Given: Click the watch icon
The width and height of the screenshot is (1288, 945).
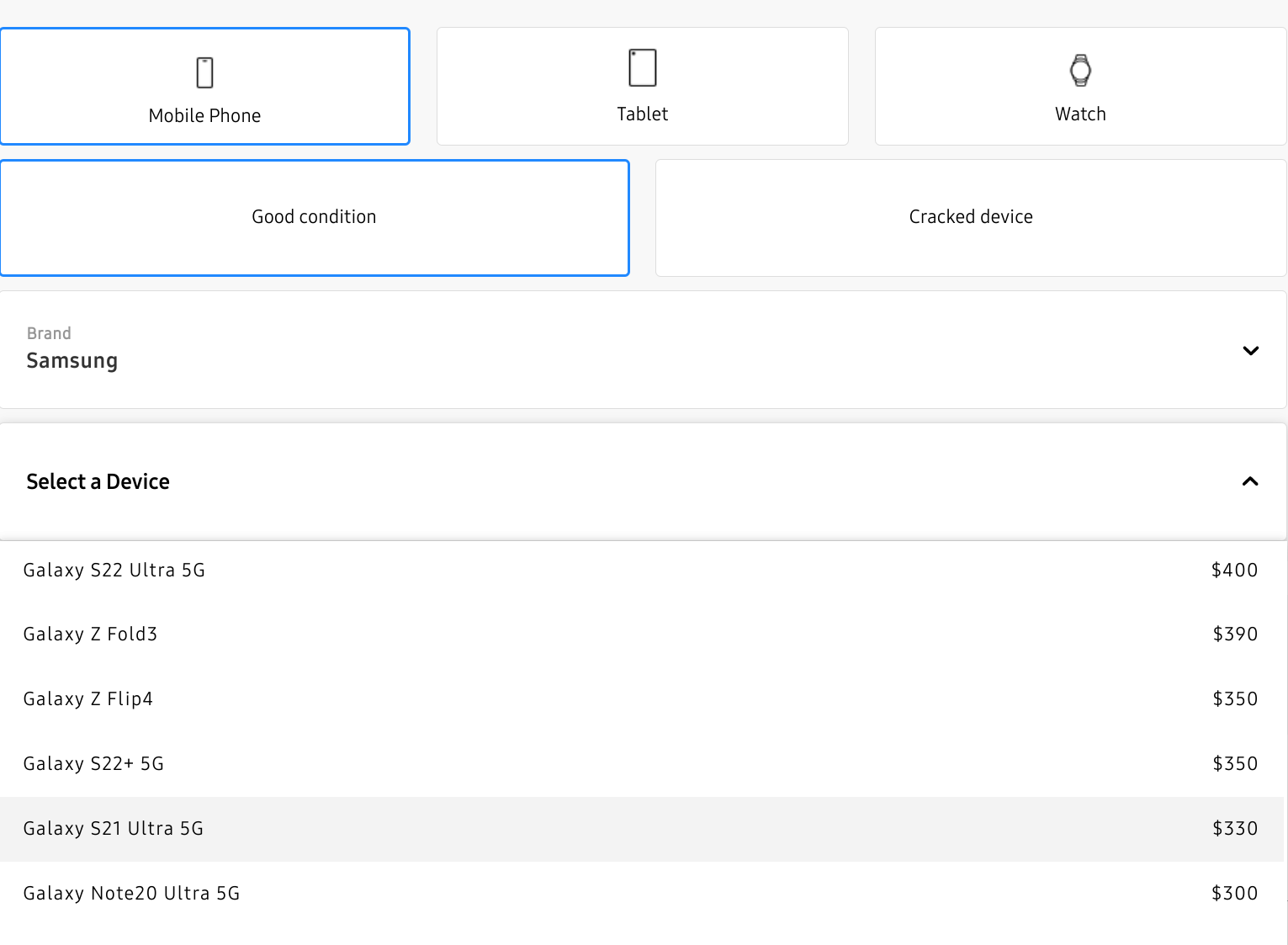Looking at the screenshot, I should tap(1080, 70).
